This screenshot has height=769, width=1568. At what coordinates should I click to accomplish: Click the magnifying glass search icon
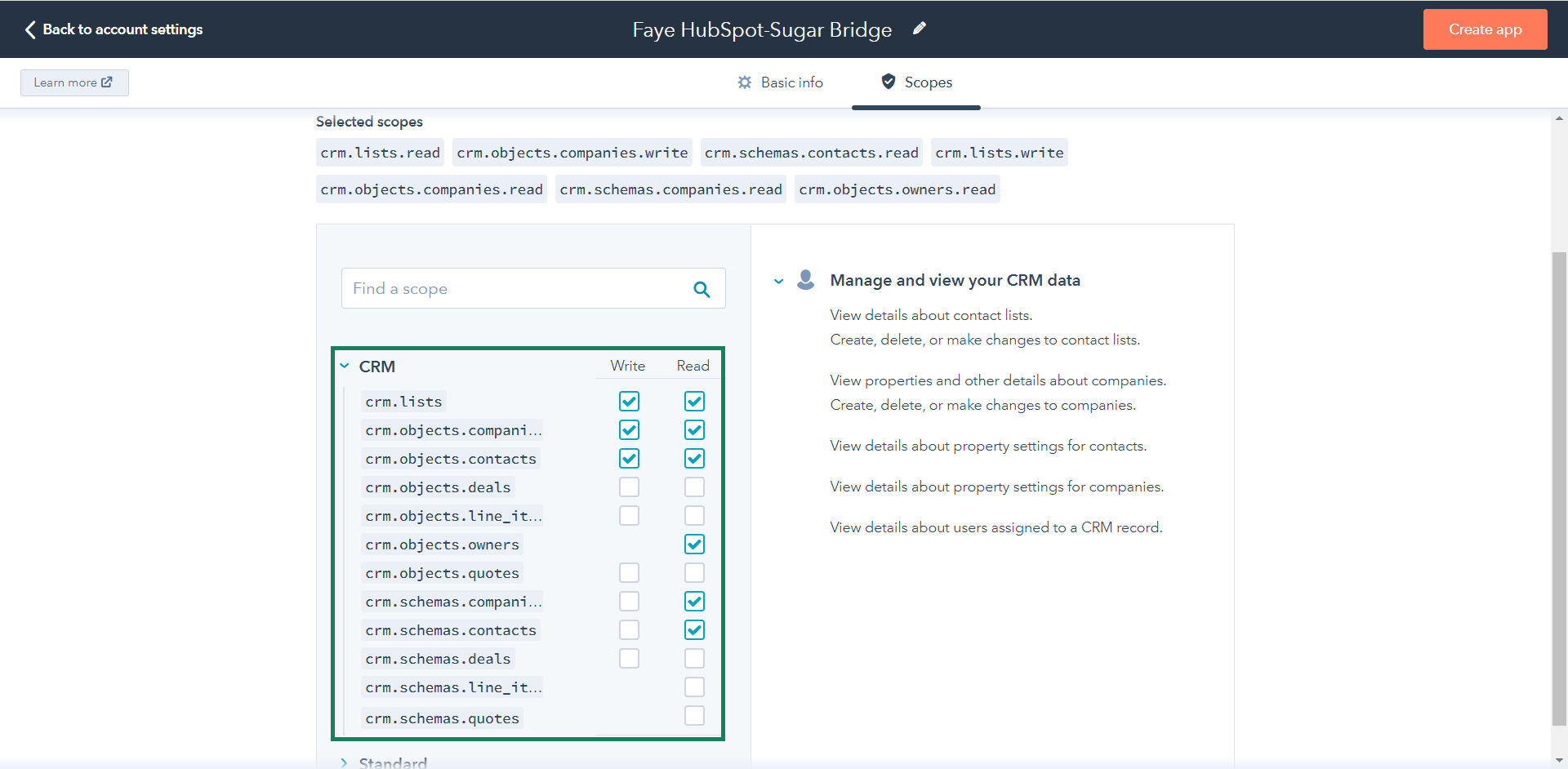702,289
